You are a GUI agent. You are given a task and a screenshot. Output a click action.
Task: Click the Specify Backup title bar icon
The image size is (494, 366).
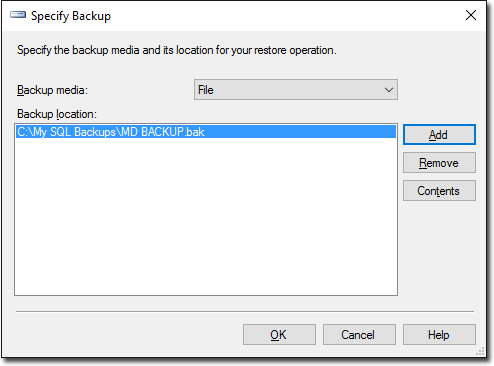18,15
